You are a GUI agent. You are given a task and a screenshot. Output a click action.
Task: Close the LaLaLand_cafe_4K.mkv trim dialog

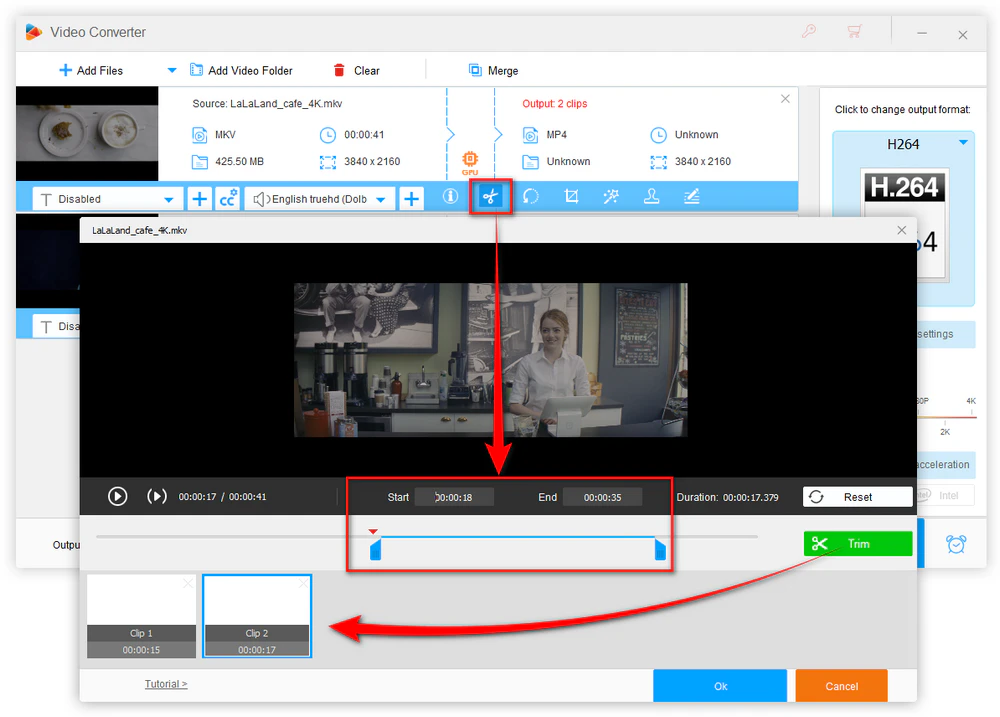pyautogui.click(x=901, y=230)
